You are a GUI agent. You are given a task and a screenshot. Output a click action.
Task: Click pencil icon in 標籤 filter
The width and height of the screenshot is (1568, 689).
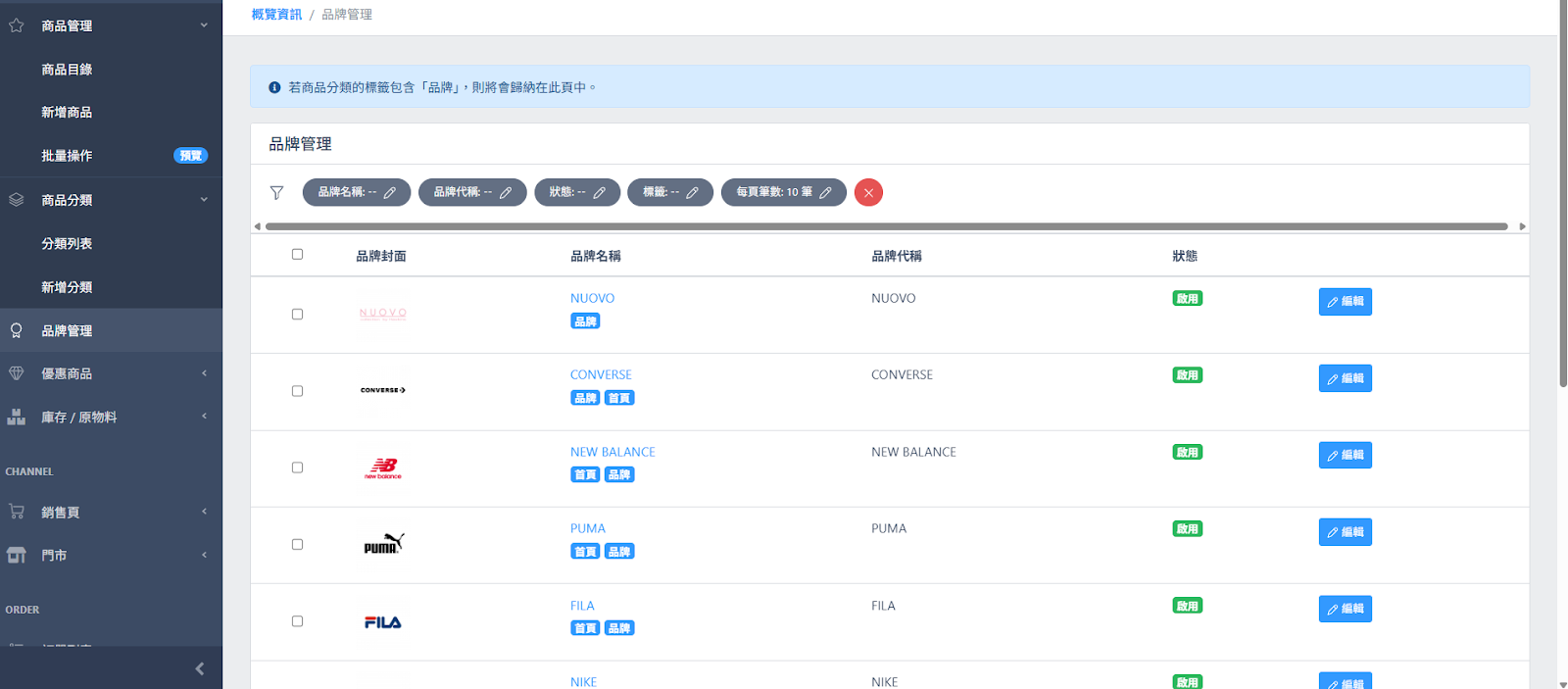(692, 193)
